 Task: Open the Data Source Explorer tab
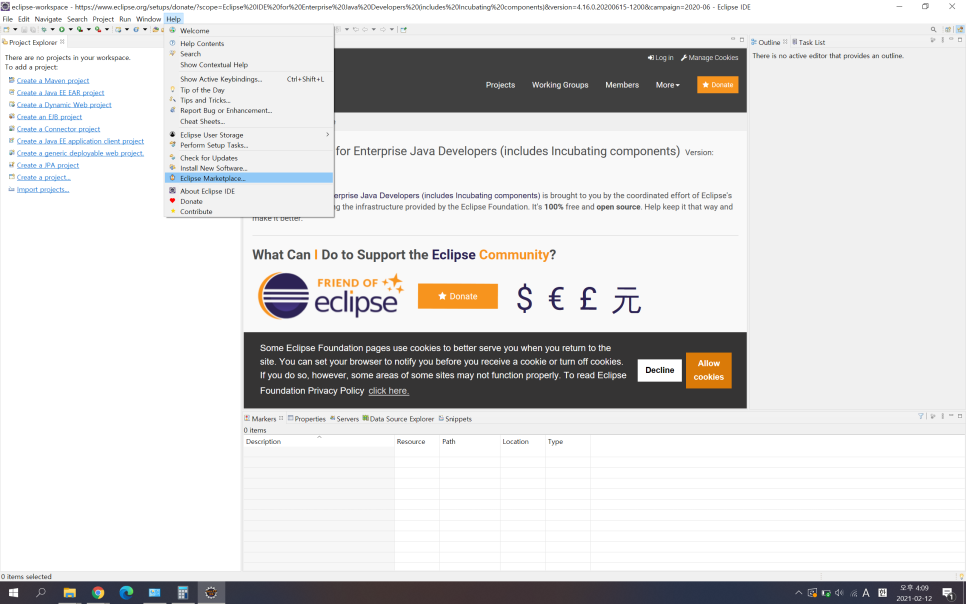pos(398,418)
